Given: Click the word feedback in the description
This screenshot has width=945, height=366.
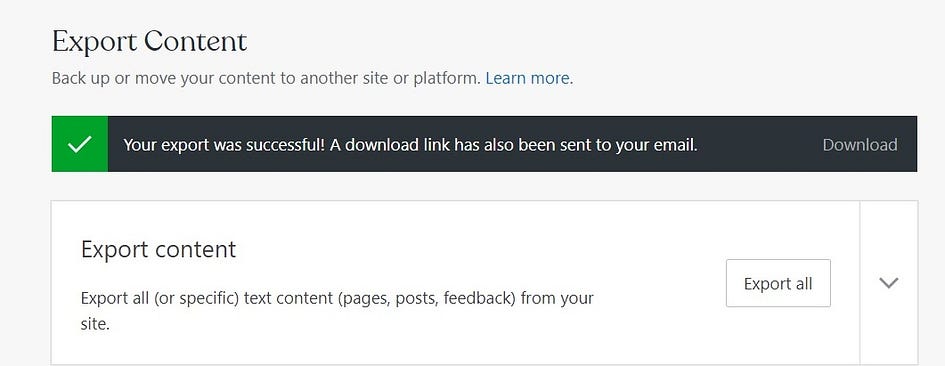Looking at the screenshot, I should (479, 298).
